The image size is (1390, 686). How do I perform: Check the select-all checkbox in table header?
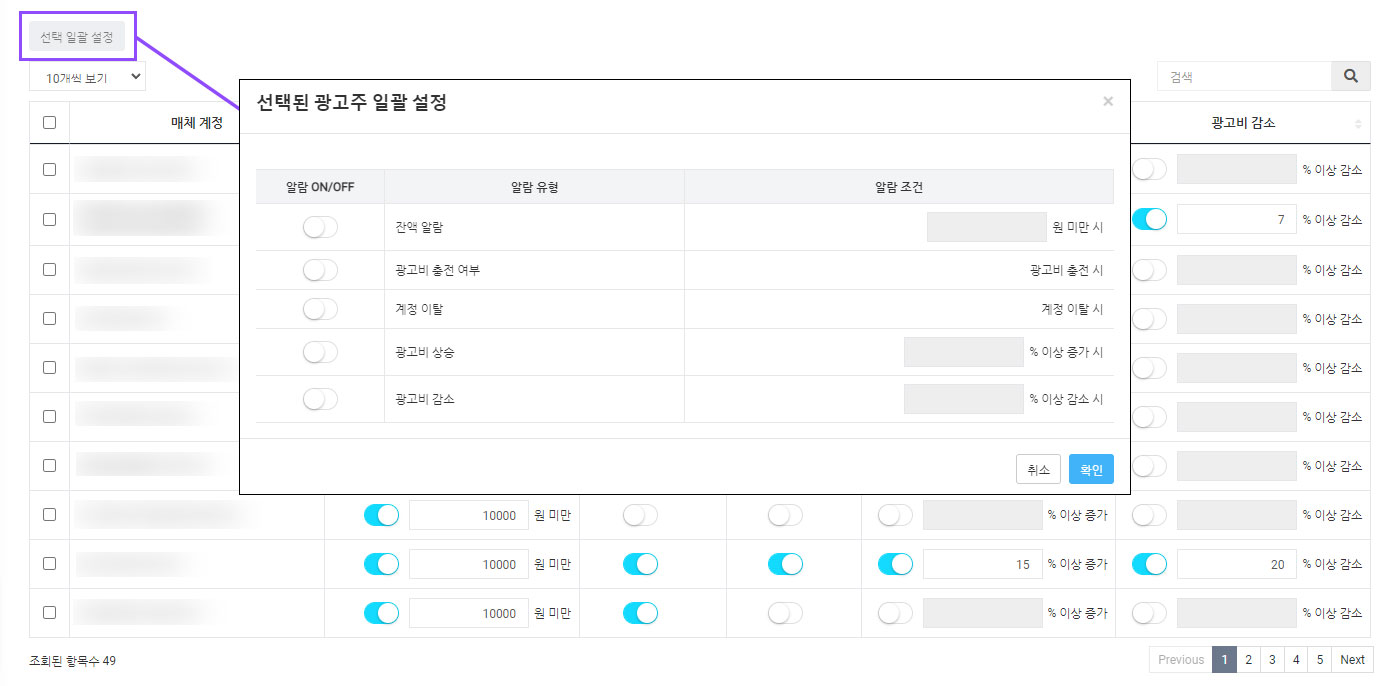(49, 123)
